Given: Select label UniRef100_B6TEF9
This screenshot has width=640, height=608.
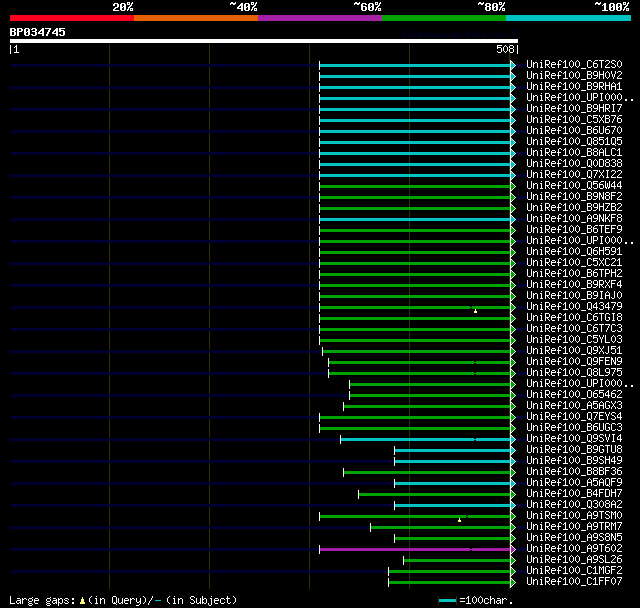Looking at the screenshot, I should 574,230.
